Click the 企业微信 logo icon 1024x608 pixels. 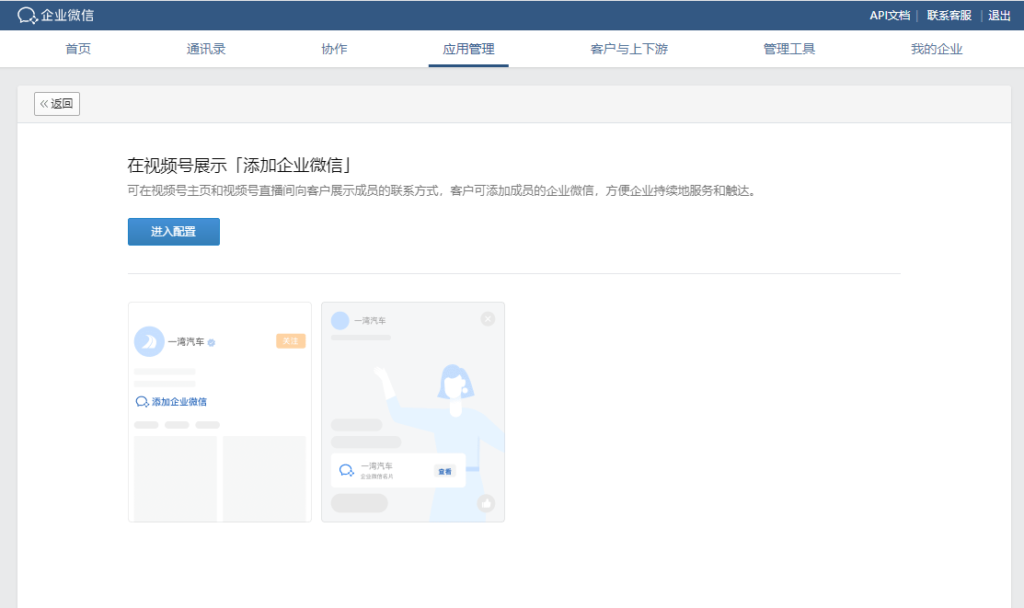(x=27, y=16)
